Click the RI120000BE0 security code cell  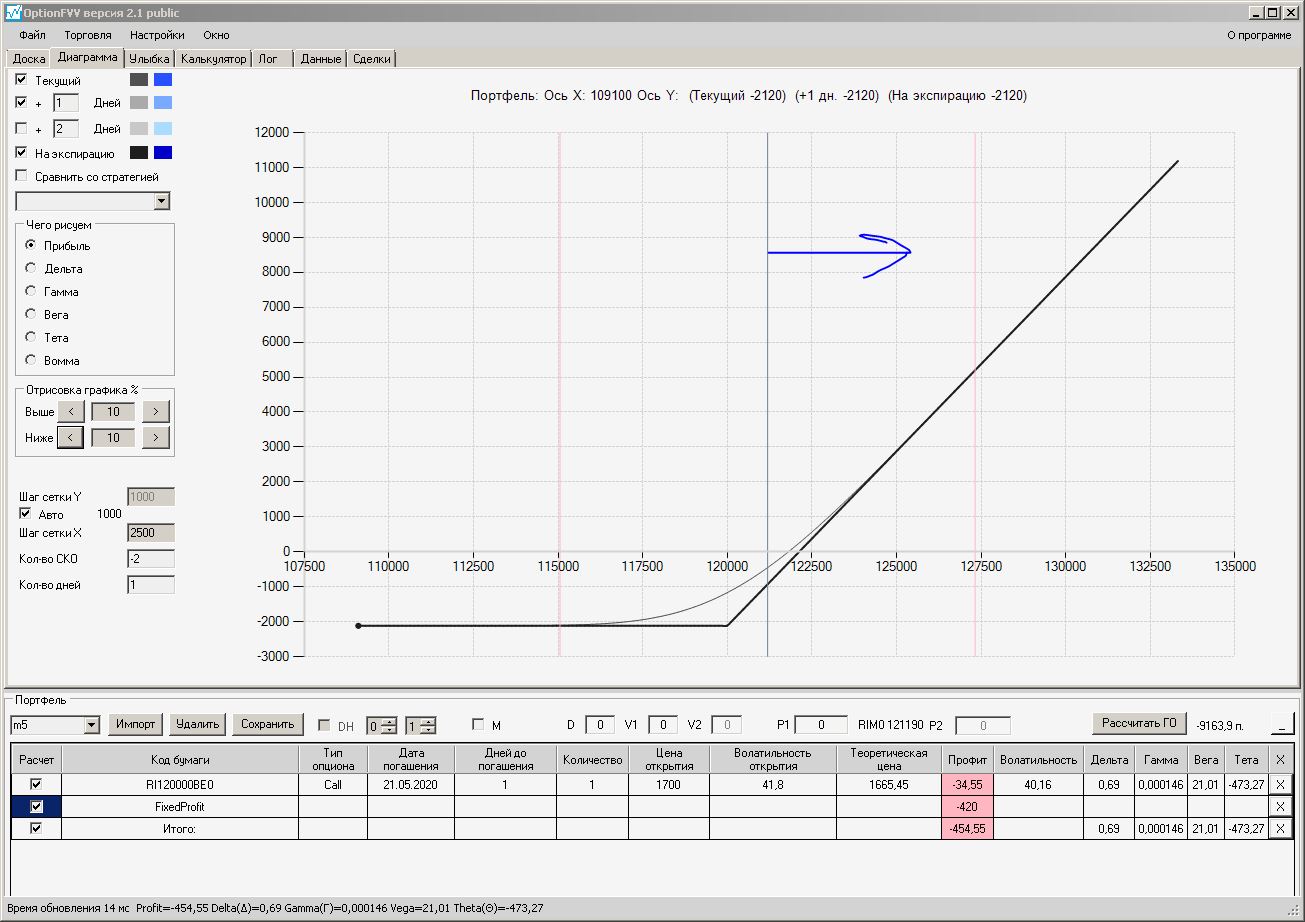pyautogui.click(x=181, y=785)
